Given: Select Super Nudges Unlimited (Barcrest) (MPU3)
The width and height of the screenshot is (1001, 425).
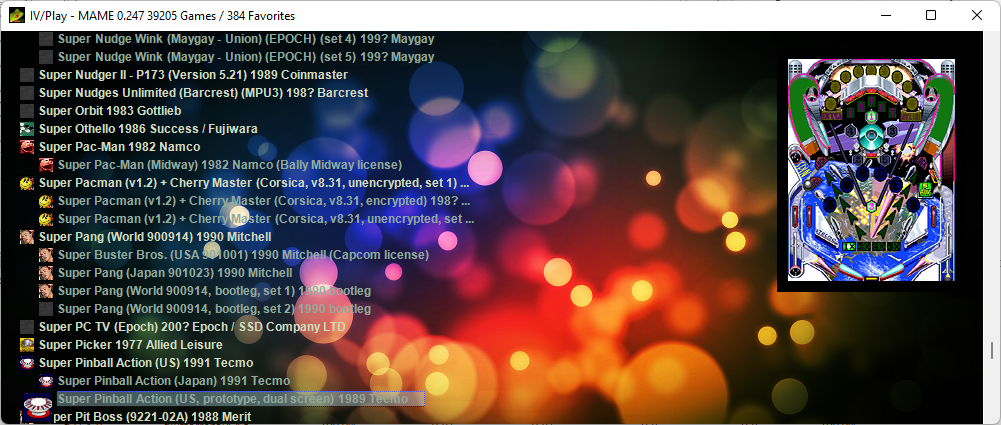Looking at the screenshot, I should (204, 93).
